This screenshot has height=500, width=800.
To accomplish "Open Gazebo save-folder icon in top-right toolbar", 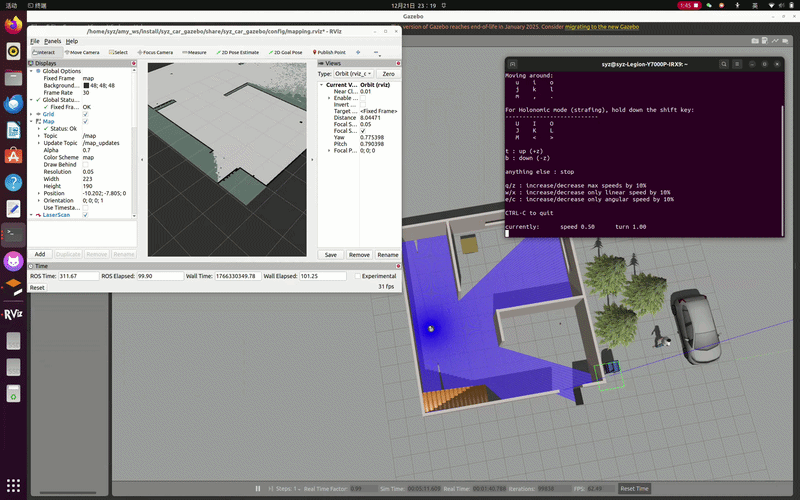I will click(755, 41).
